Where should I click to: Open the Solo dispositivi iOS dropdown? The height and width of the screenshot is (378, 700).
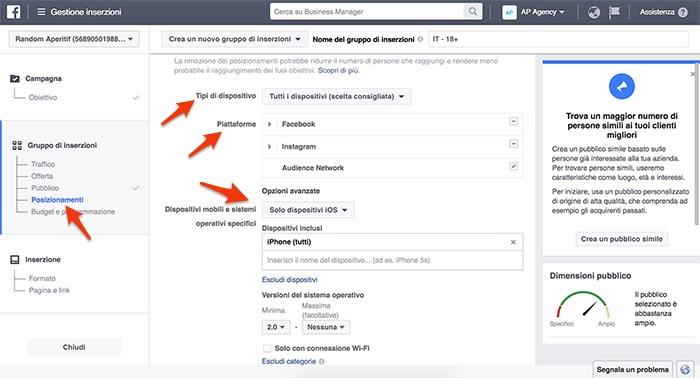point(308,210)
